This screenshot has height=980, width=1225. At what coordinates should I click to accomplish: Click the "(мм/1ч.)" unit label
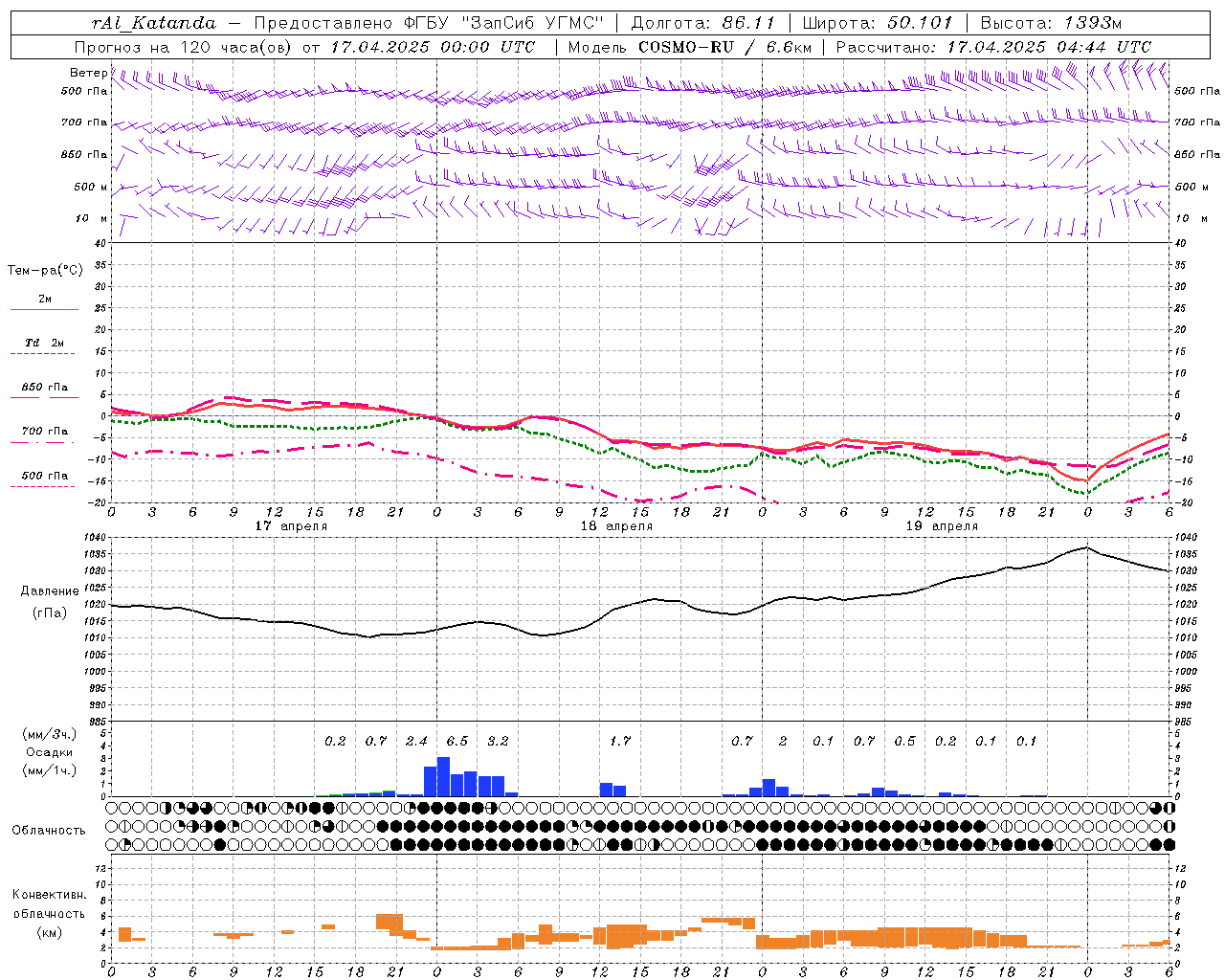[49, 770]
